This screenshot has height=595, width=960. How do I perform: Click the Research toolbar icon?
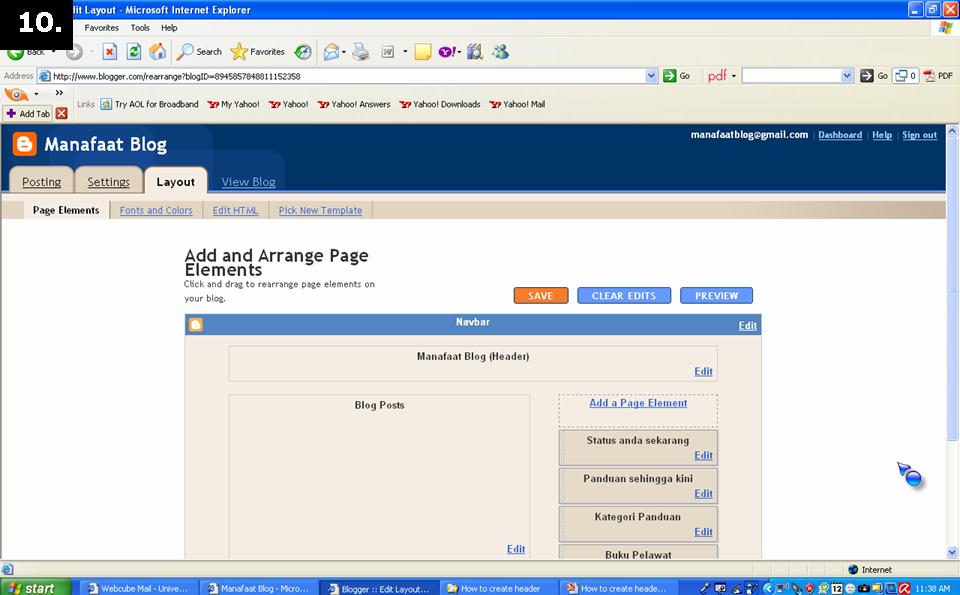pyautogui.click(x=474, y=52)
